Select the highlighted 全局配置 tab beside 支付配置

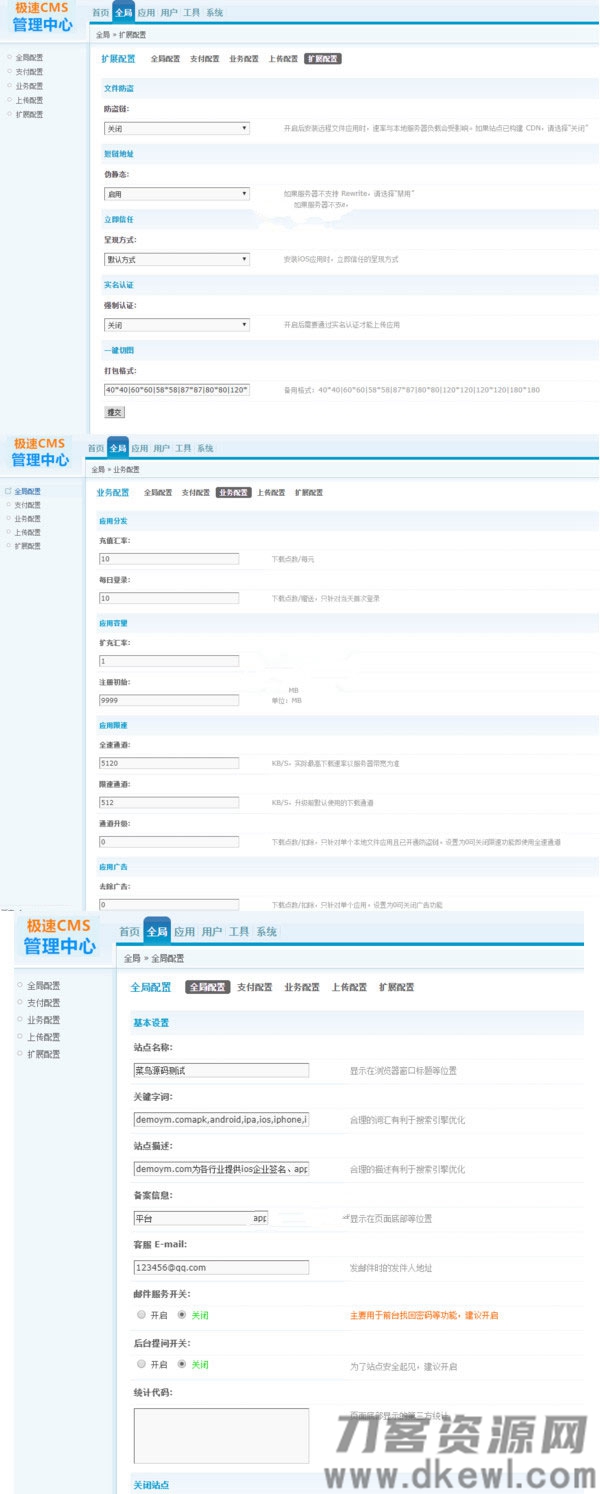click(208, 987)
